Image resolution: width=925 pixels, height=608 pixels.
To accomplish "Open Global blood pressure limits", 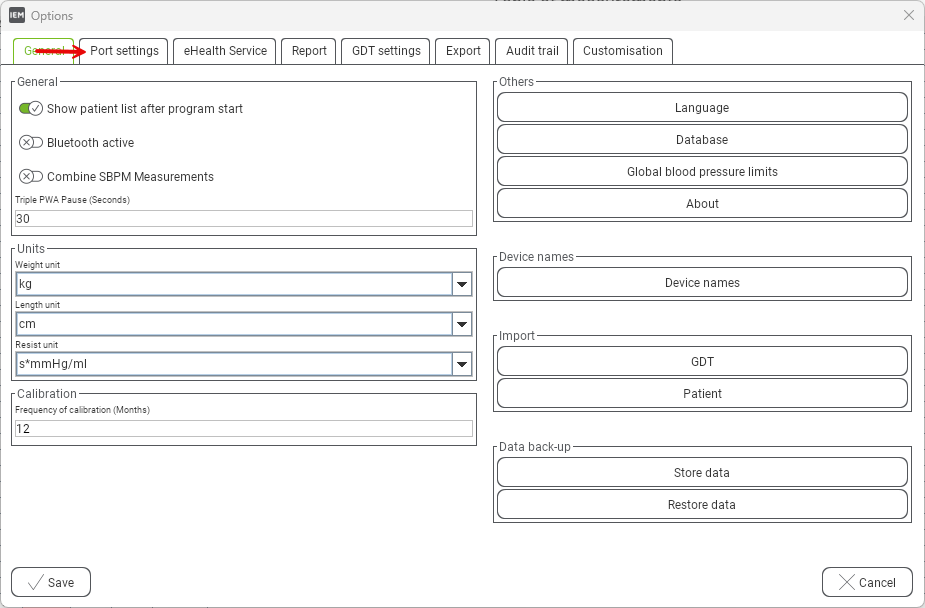I will (702, 172).
